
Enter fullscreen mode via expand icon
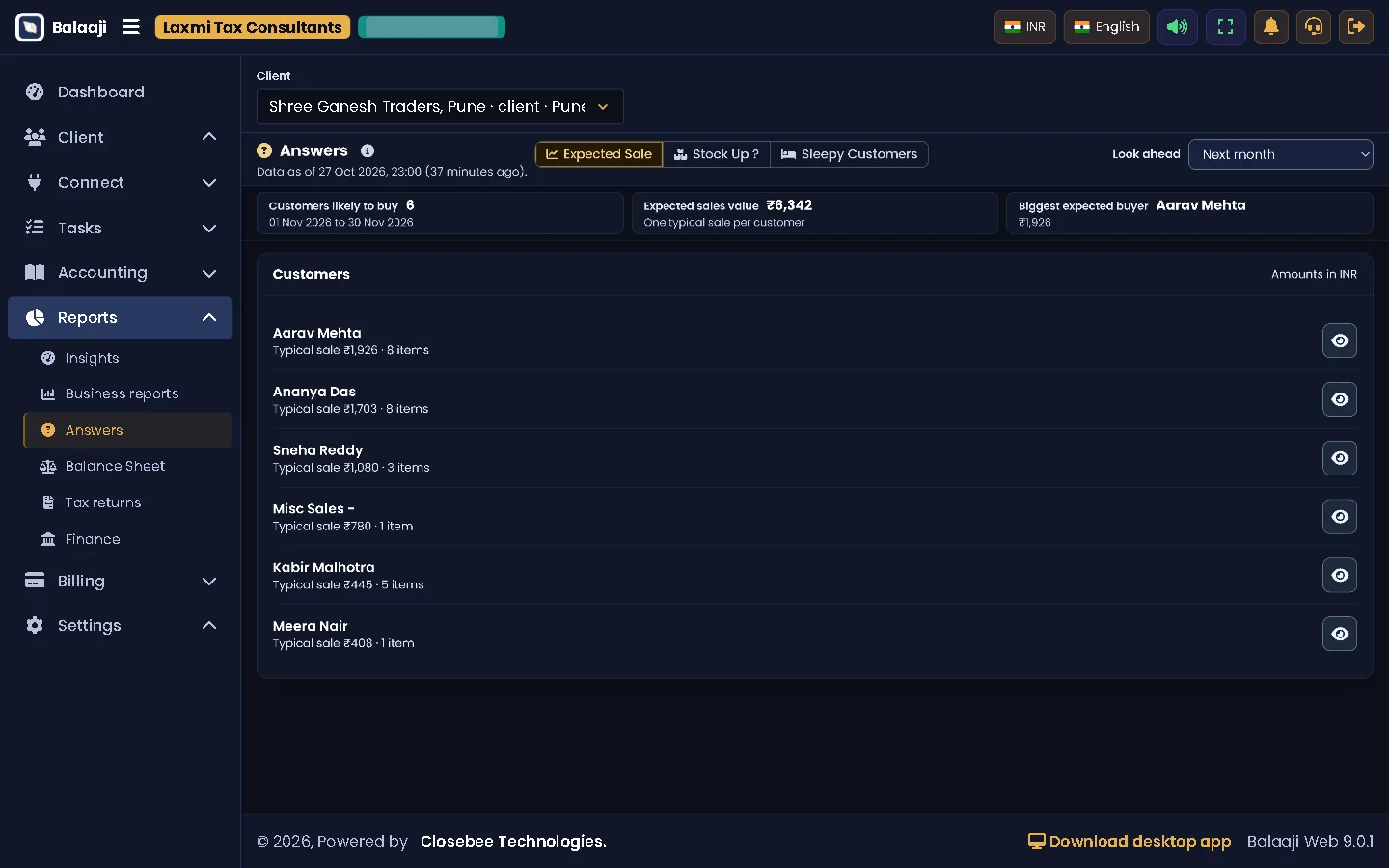tap(1226, 27)
